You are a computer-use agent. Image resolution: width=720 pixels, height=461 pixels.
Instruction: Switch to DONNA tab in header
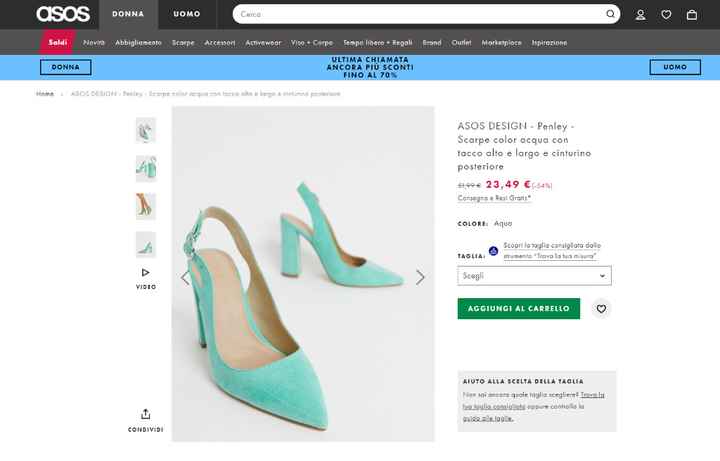click(x=128, y=14)
